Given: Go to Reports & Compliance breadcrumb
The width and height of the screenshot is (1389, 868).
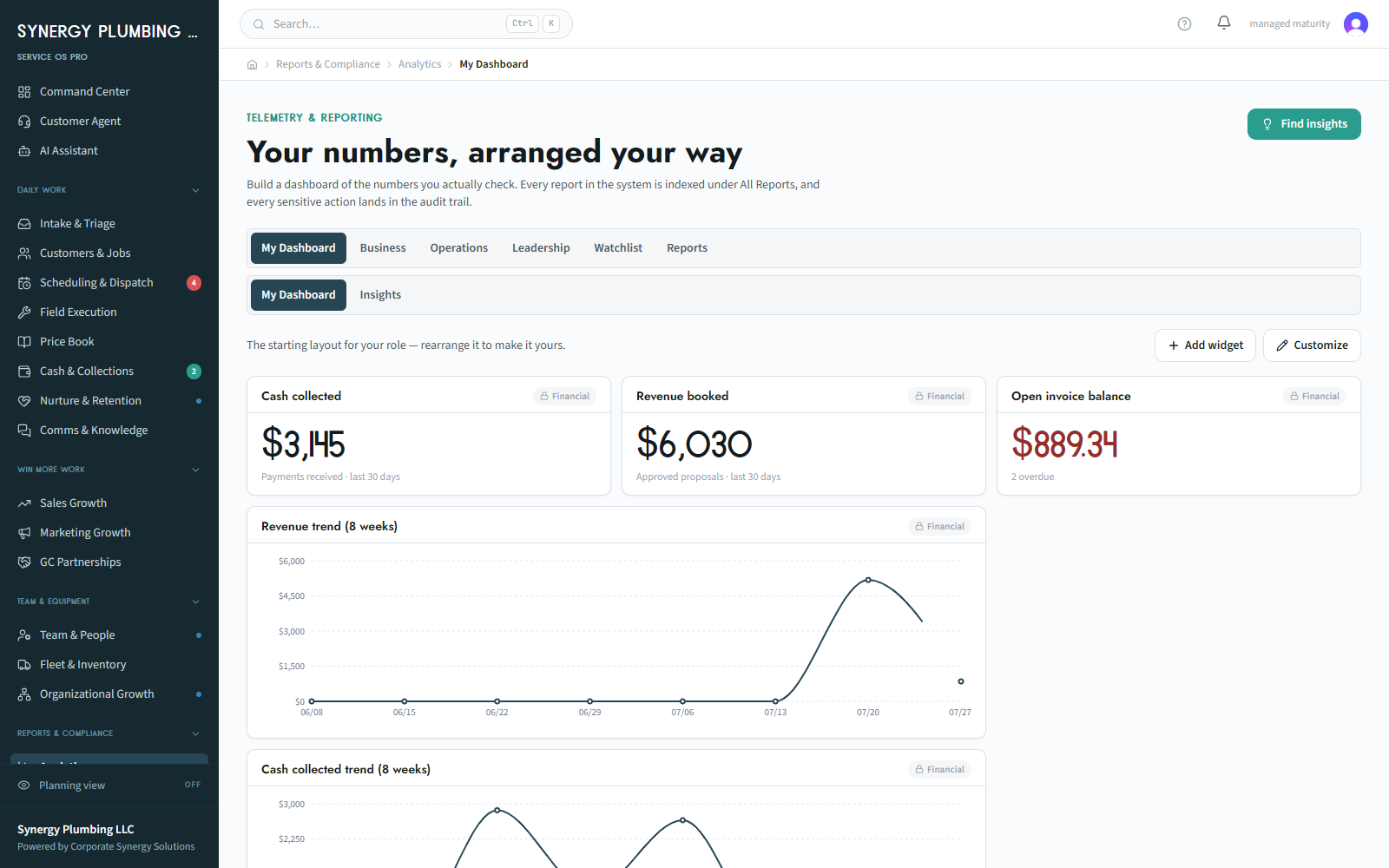Looking at the screenshot, I should pos(328,64).
